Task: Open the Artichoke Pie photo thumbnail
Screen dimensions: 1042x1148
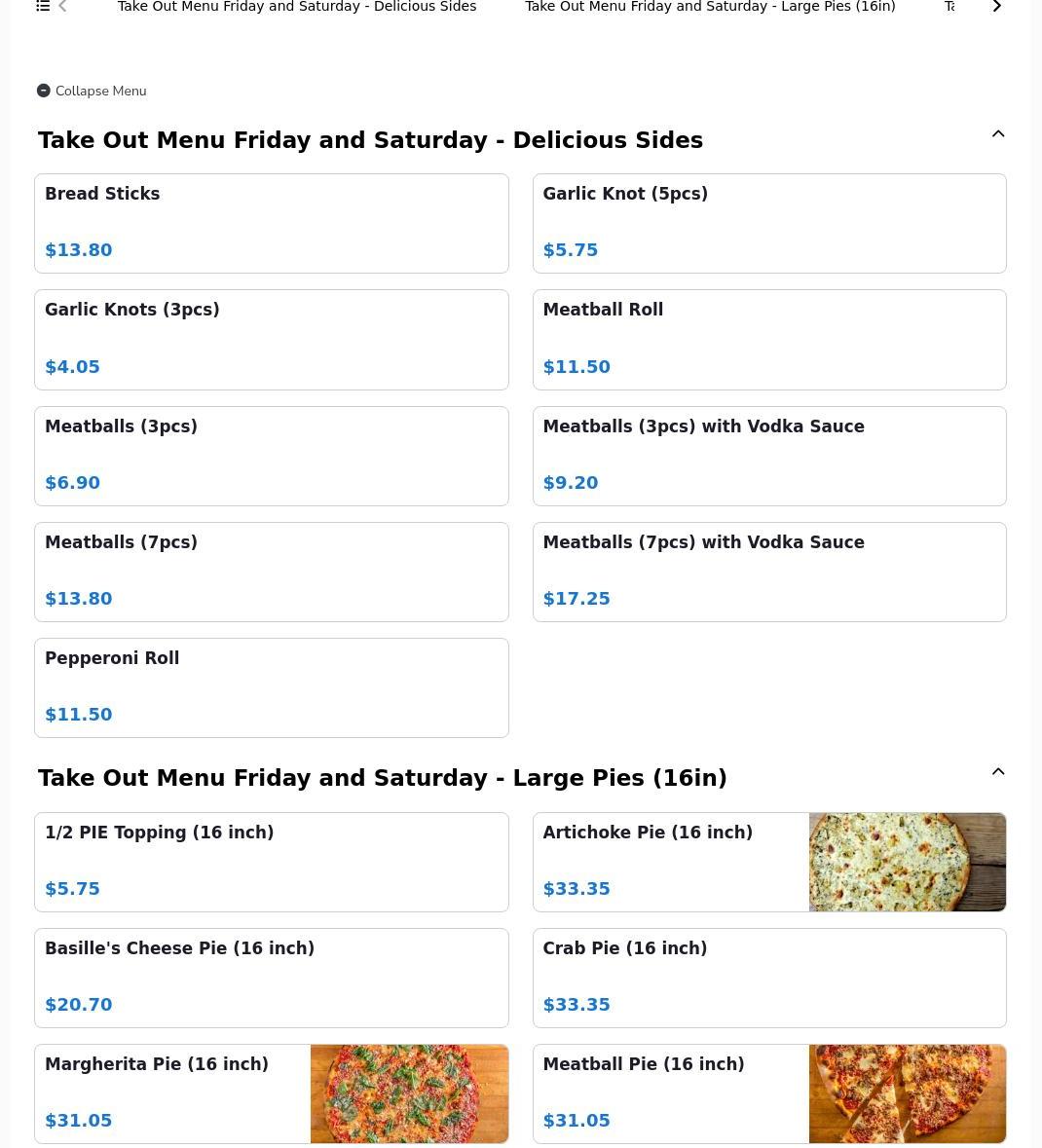Action: [x=908, y=863]
